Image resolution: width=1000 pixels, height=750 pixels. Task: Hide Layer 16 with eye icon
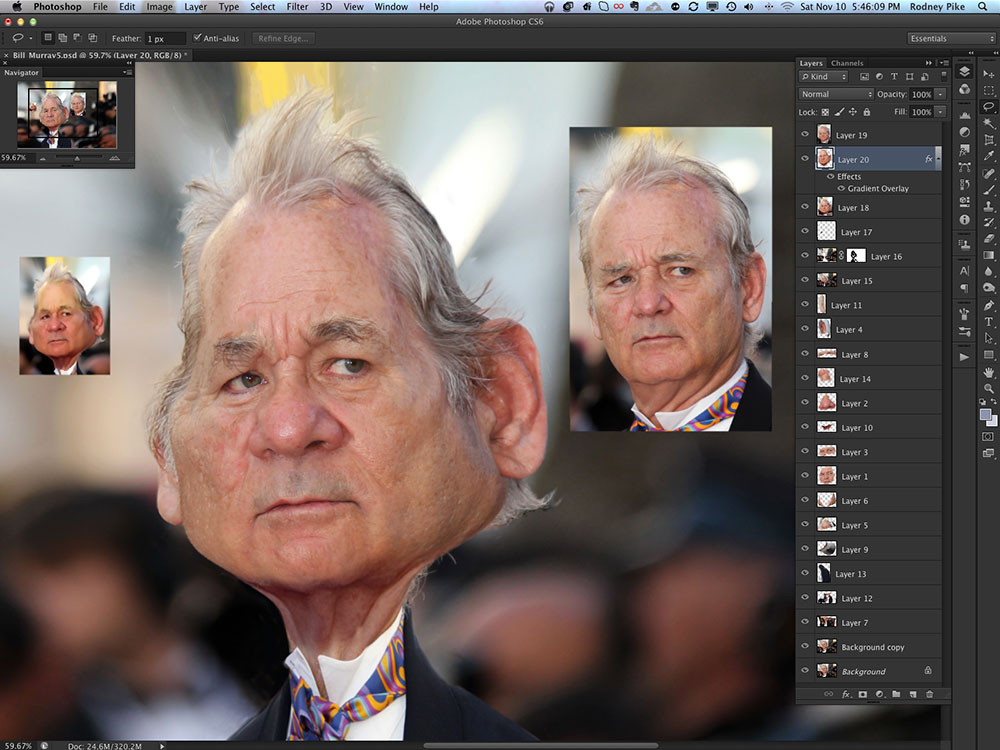click(x=805, y=256)
